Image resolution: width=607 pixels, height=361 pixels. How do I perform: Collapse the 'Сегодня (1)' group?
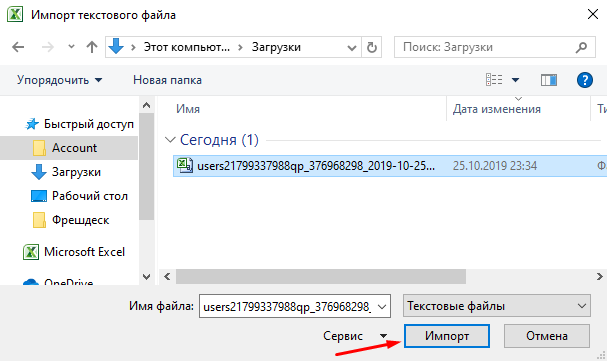click(170, 140)
